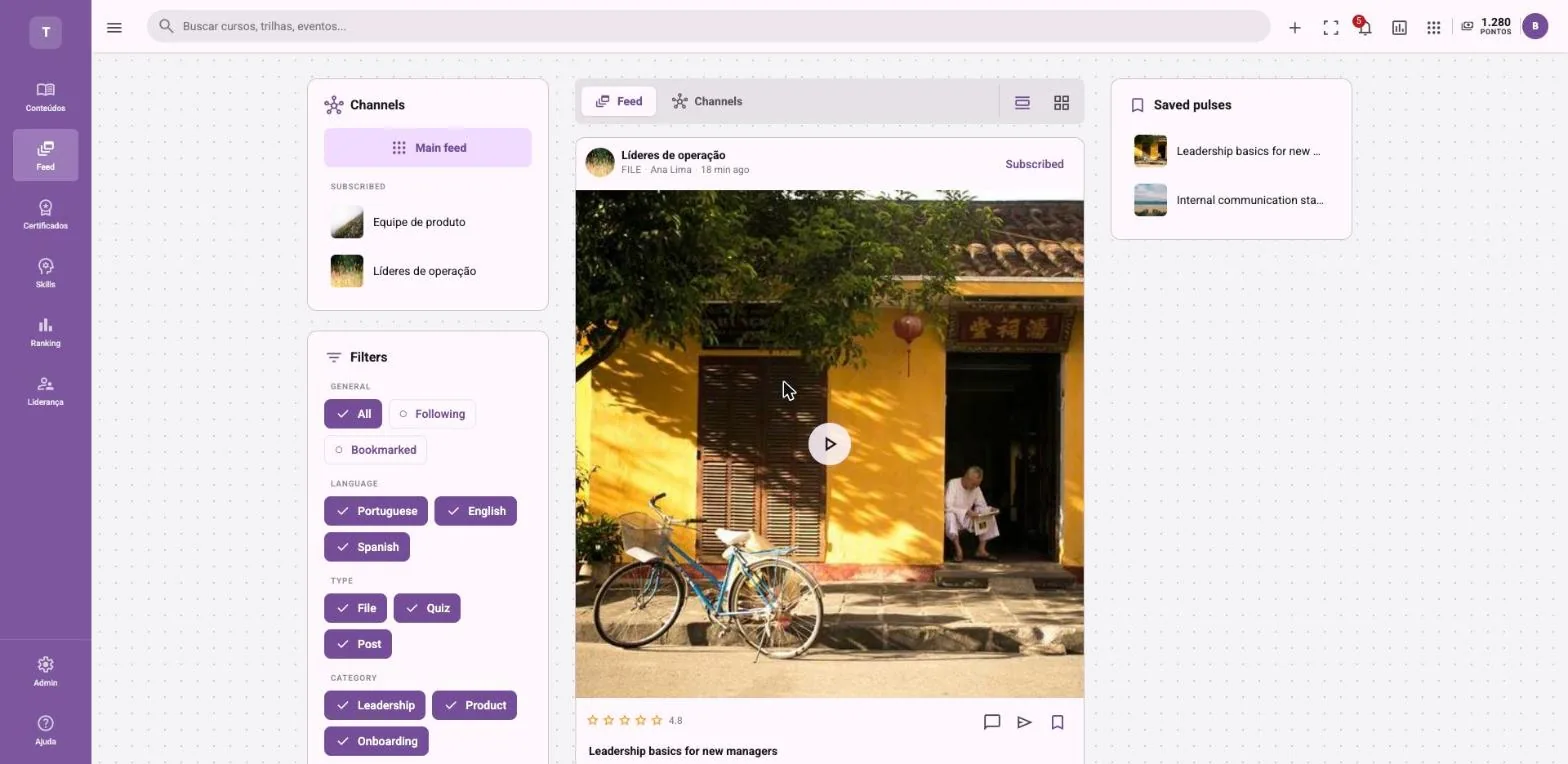Open the dashboard chart icon in top bar
The width and height of the screenshot is (1568, 764).
point(1400,28)
